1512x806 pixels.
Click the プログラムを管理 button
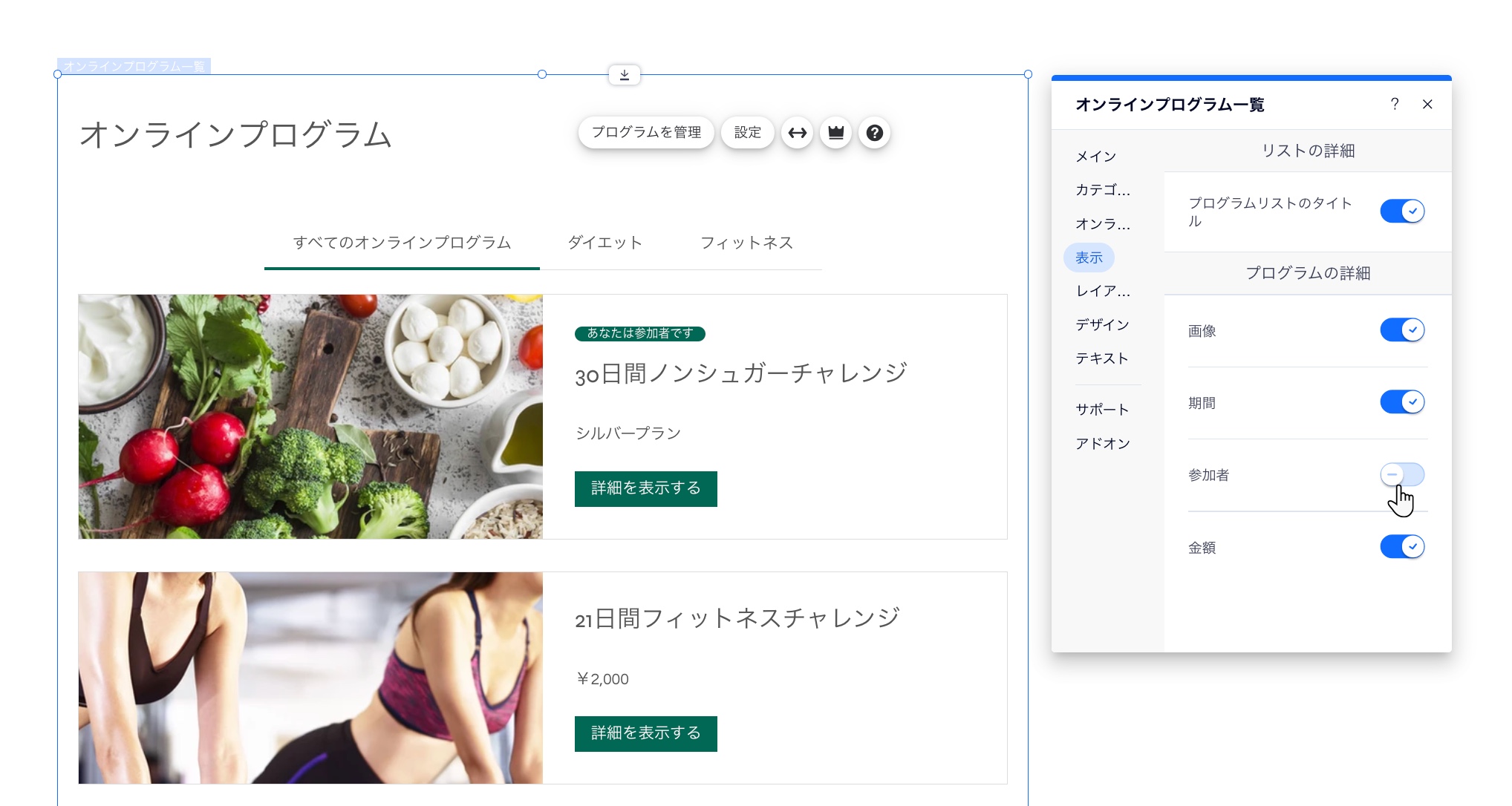645,132
